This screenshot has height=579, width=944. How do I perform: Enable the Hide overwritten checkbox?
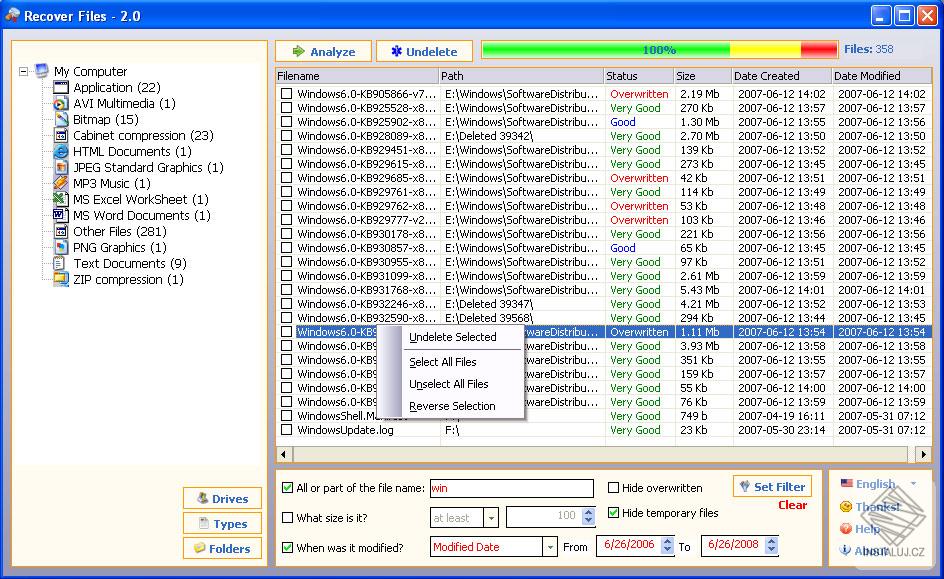(x=614, y=488)
